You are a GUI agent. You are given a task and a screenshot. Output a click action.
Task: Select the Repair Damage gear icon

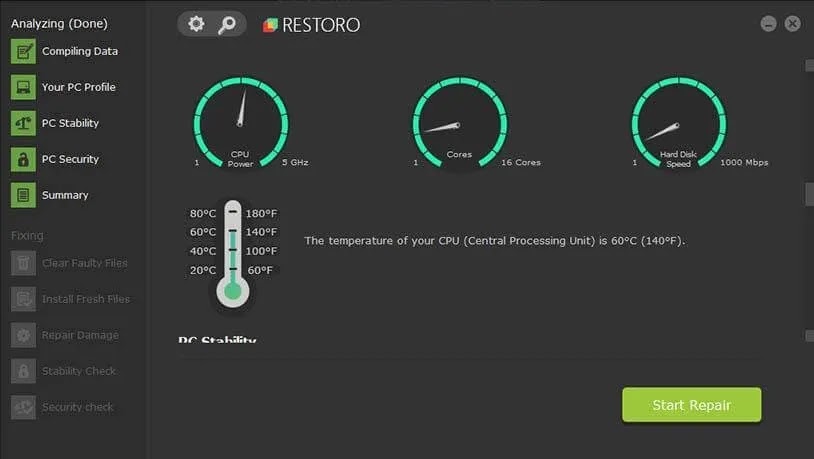[x=23, y=336]
